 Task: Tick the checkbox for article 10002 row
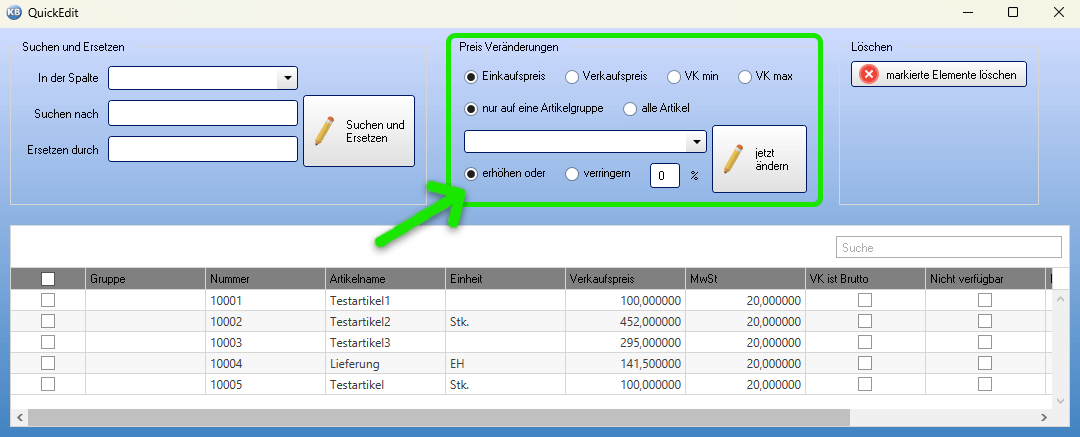[47, 321]
